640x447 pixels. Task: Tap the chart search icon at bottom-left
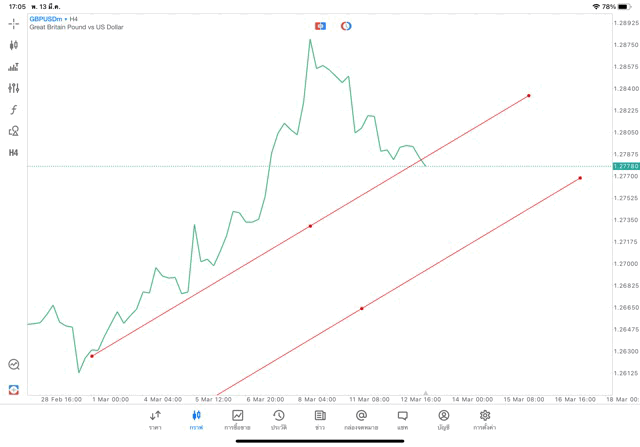[x=14, y=365]
